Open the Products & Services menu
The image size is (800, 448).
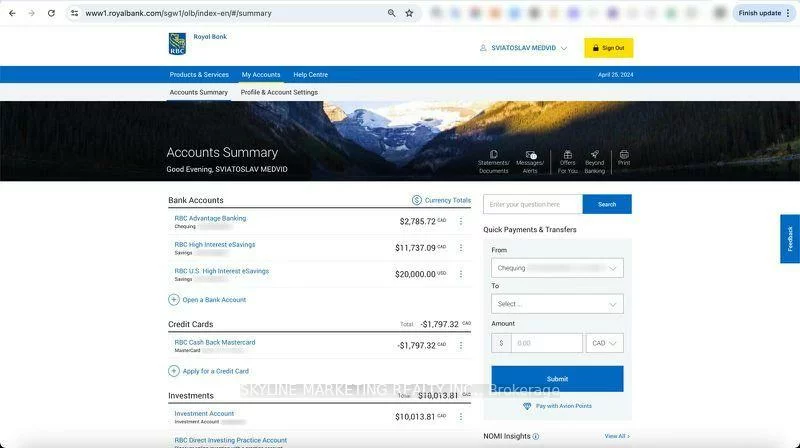point(199,74)
